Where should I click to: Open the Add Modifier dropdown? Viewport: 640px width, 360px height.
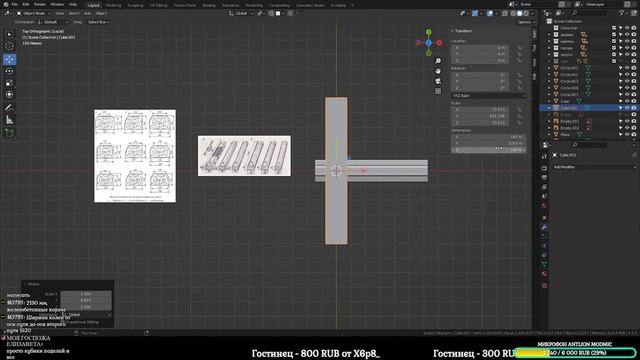[x=594, y=167]
